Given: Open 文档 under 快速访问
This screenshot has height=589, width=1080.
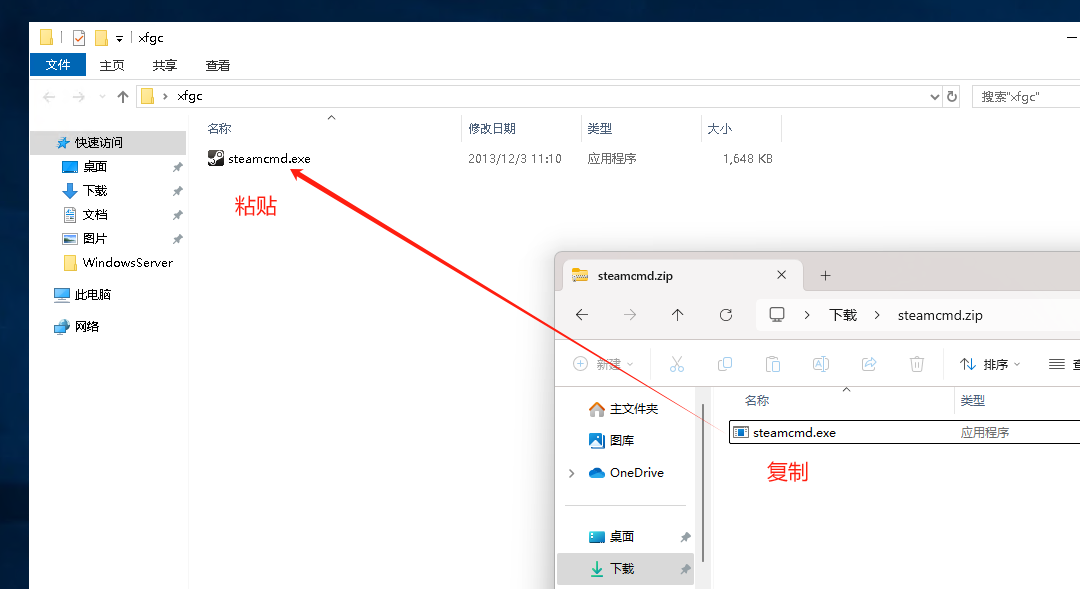Looking at the screenshot, I should [x=94, y=215].
